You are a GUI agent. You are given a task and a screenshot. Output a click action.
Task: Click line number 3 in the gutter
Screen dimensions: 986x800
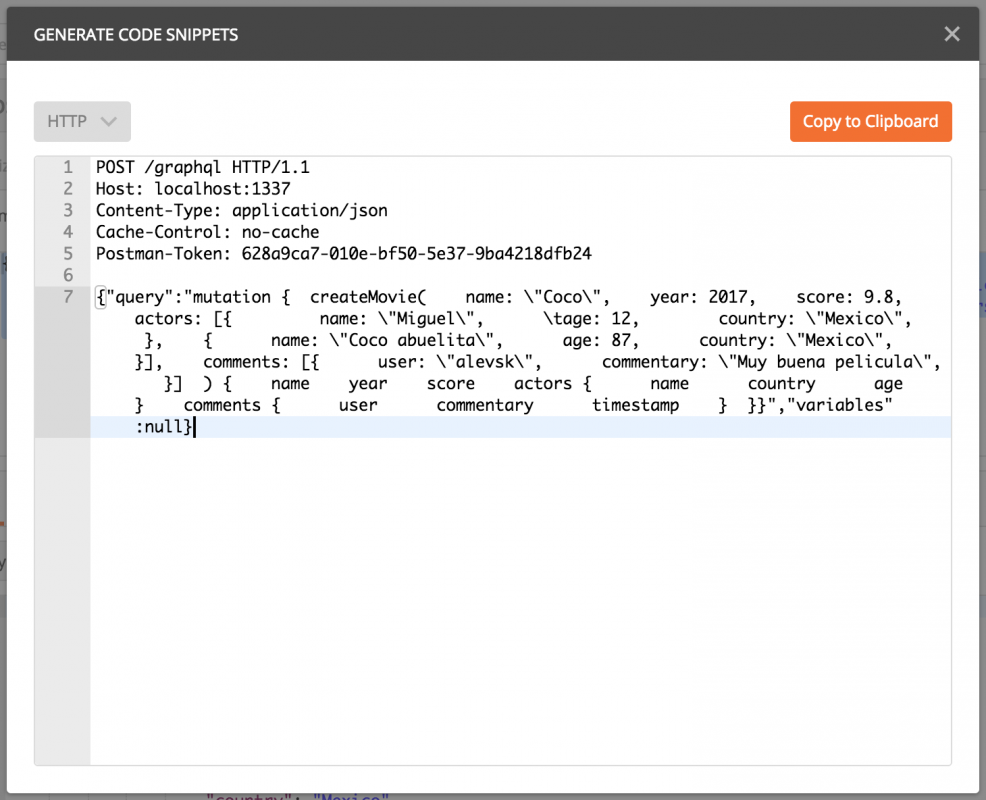click(x=68, y=210)
